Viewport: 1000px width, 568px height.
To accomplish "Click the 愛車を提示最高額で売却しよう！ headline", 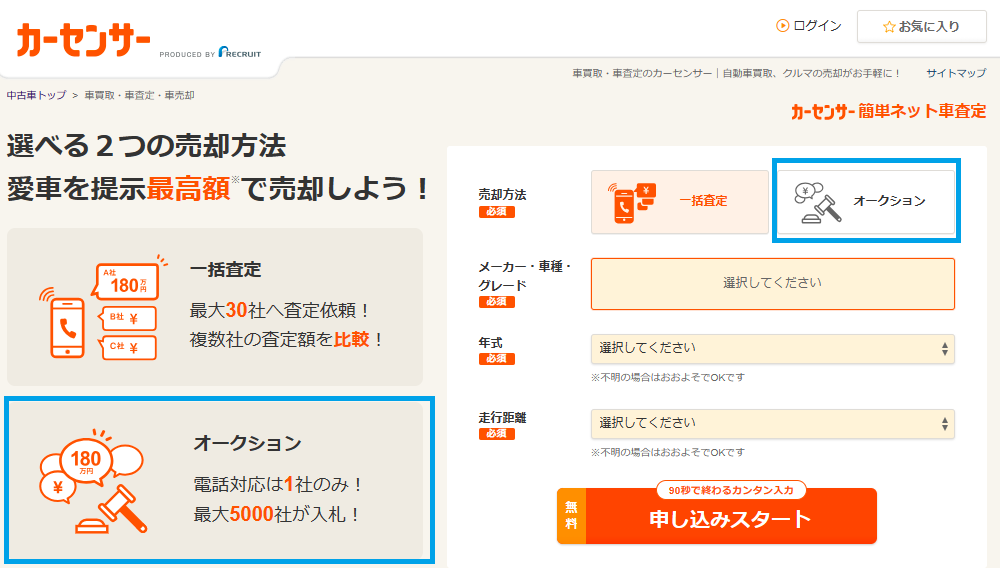I will click(x=219, y=189).
